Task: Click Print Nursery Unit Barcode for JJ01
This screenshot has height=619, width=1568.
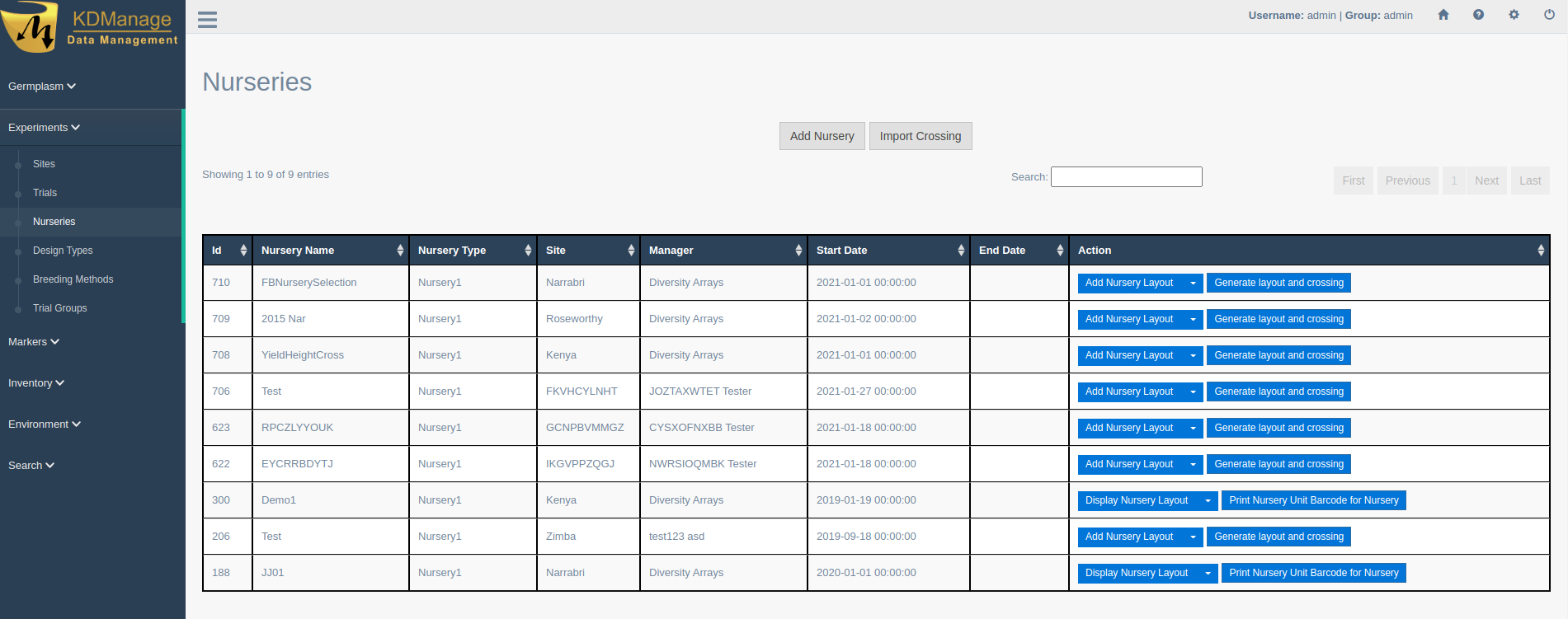Action: coord(1313,573)
